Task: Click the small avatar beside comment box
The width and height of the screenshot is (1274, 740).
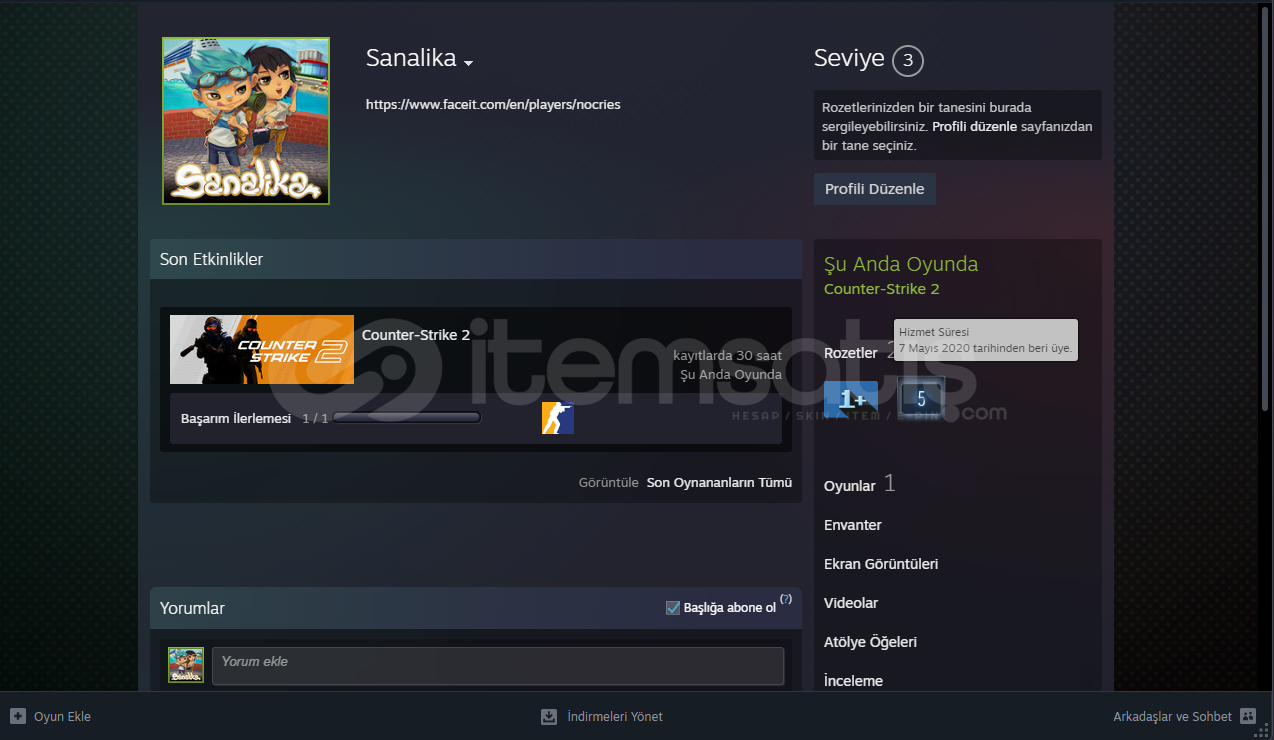Action: 186,665
